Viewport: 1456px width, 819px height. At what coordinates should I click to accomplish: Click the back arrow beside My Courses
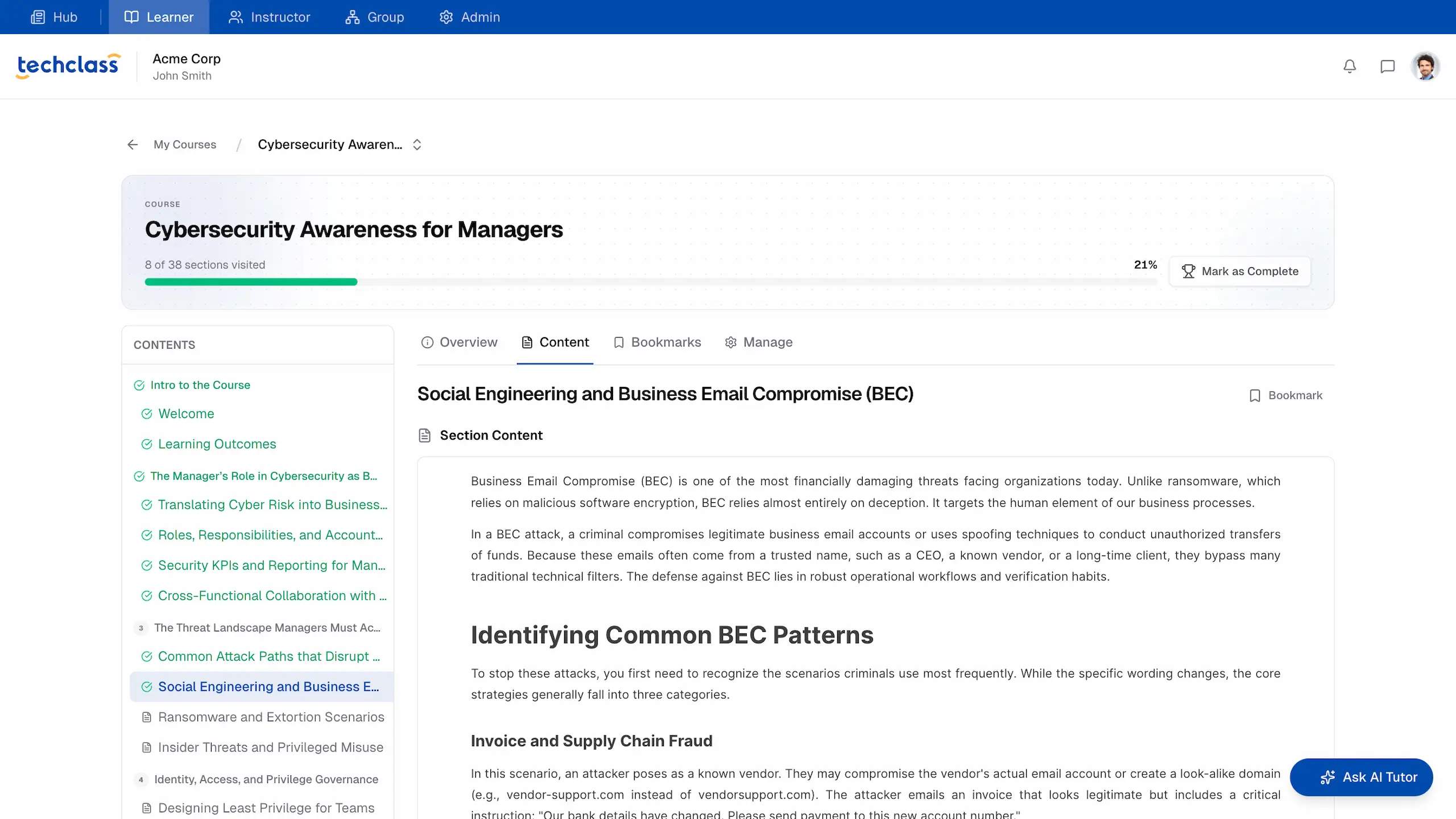(133, 144)
